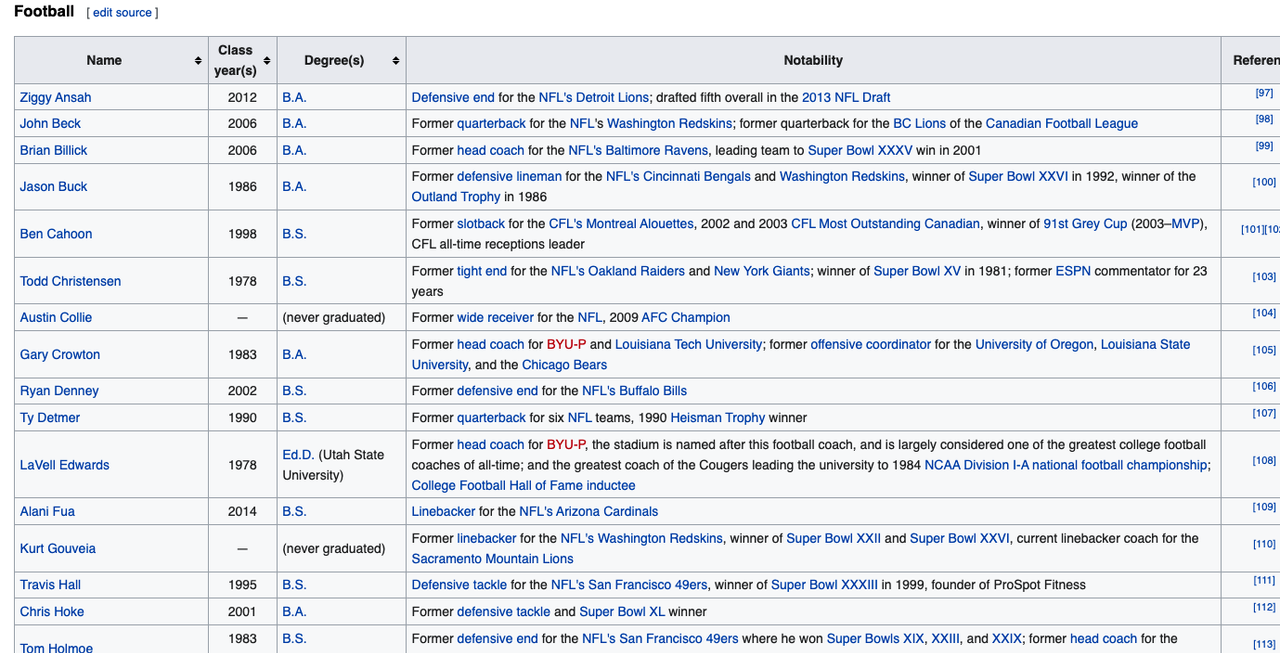
Task: Follow the Baltimore Ravens link
Action: [655, 150]
